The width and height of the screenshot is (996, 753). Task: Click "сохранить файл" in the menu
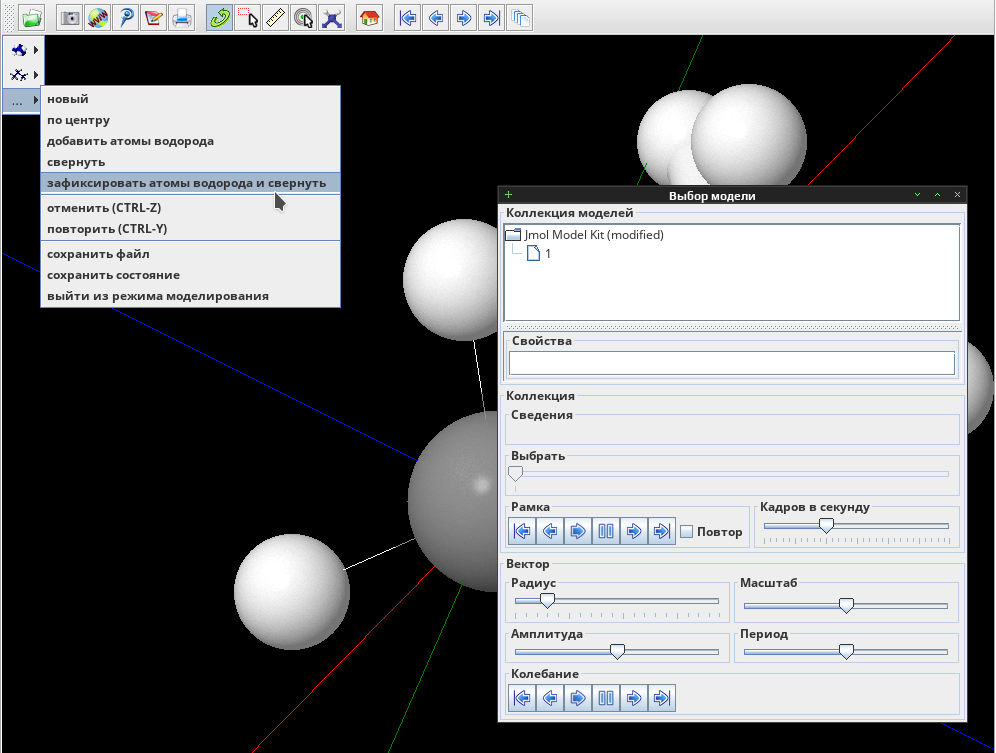[191, 254]
